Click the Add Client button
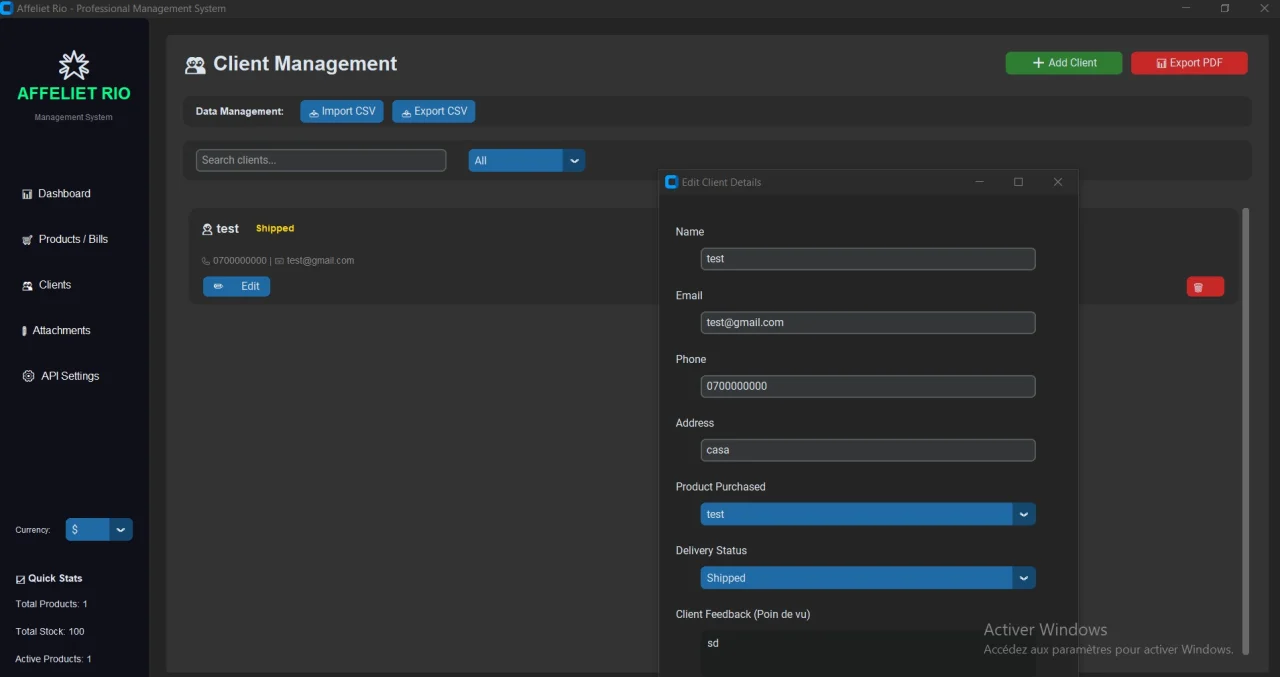Image resolution: width=1280 pixels, height=677 pixels. pyautogui.click(x=1064, y=63)
